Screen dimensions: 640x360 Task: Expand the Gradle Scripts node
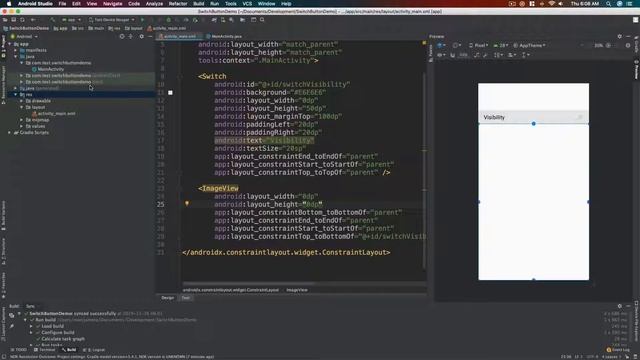[10, 133]
